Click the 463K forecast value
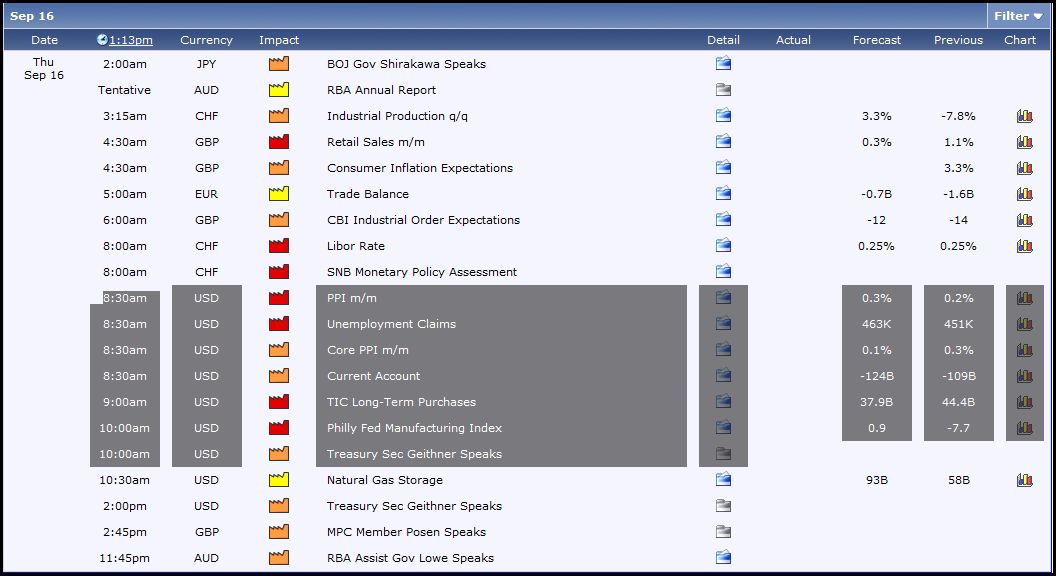 [x=876, y=324]
